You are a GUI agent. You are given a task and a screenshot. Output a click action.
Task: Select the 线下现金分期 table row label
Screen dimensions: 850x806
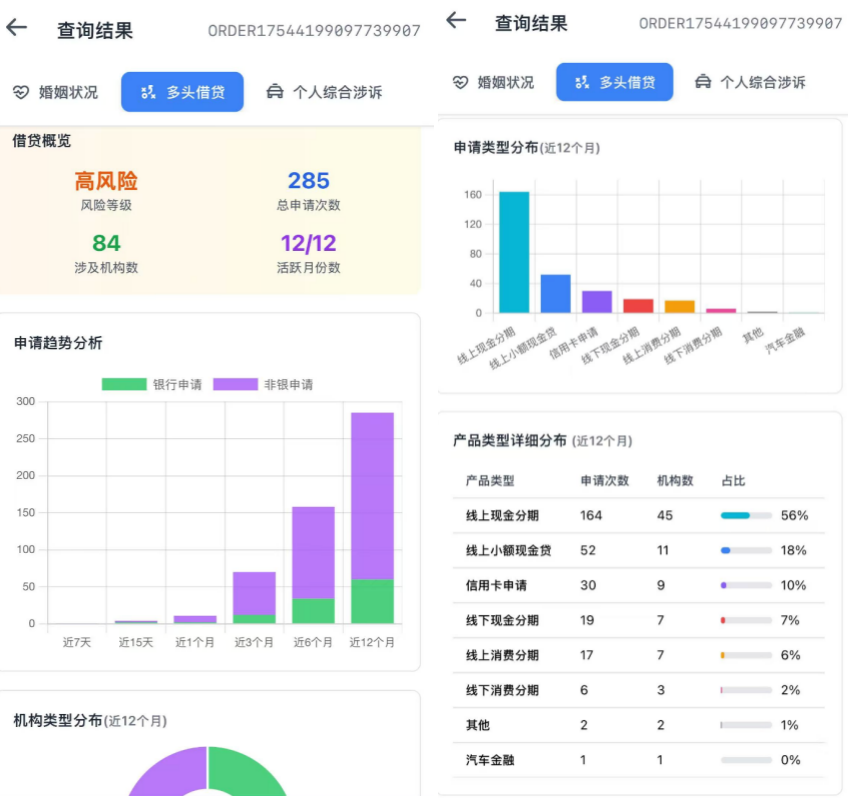click(503, 620)
